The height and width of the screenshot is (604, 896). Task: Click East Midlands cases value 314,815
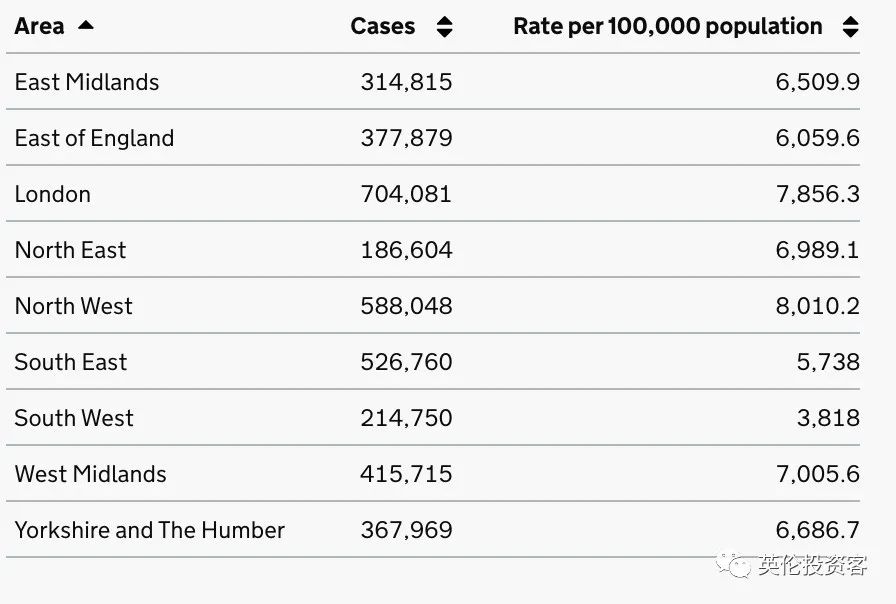coord(406,82)
